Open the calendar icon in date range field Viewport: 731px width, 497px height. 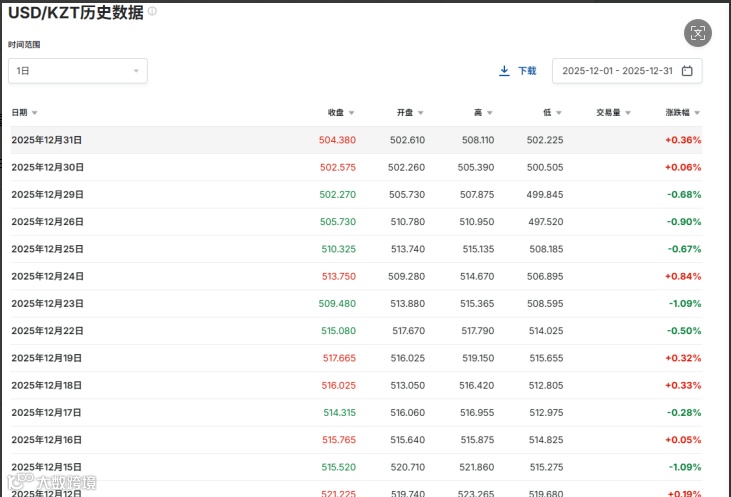(x=687, y=71)
